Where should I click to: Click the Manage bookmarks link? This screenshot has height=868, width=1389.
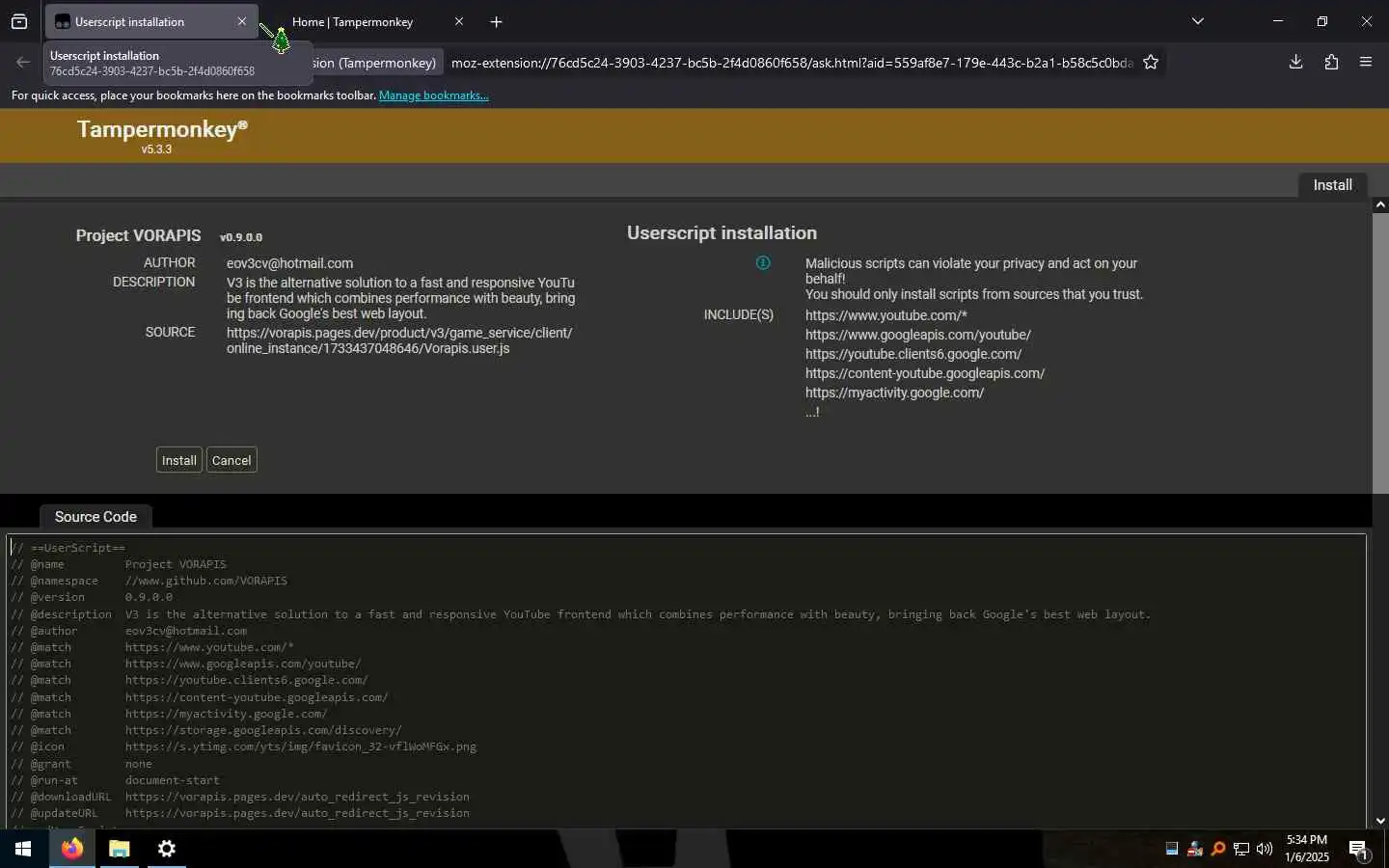click(x=433, y=95)
